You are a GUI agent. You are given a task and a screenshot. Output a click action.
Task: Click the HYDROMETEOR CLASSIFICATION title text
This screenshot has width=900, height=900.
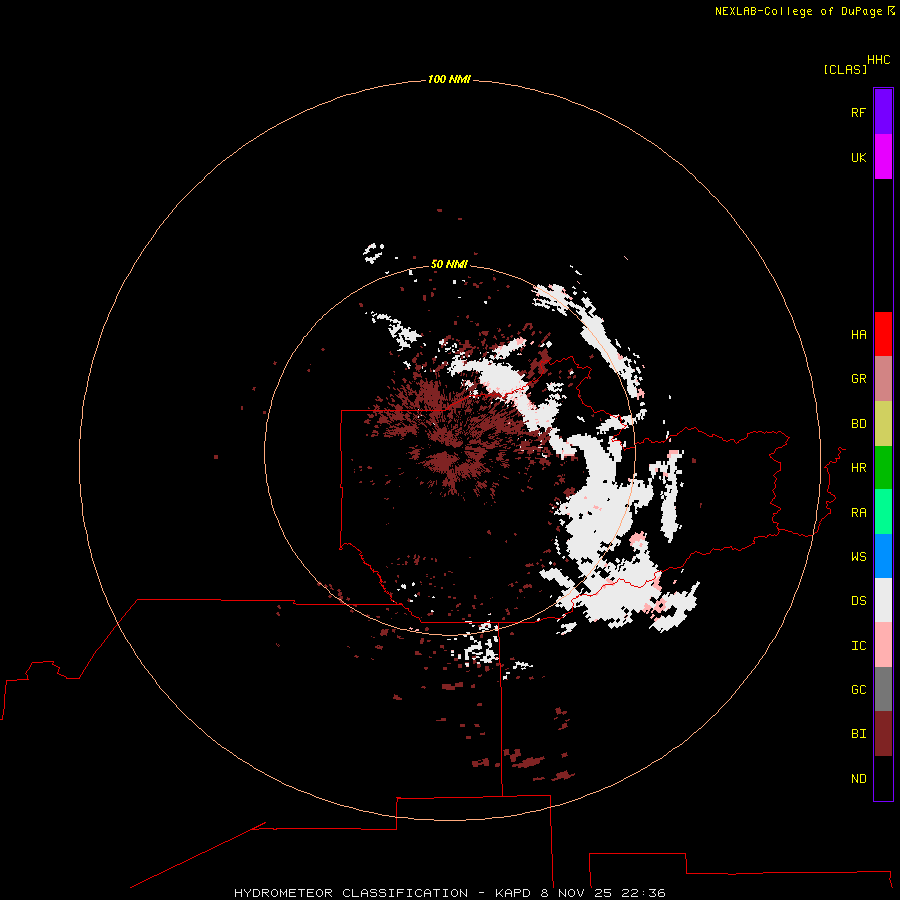(351, 893)
